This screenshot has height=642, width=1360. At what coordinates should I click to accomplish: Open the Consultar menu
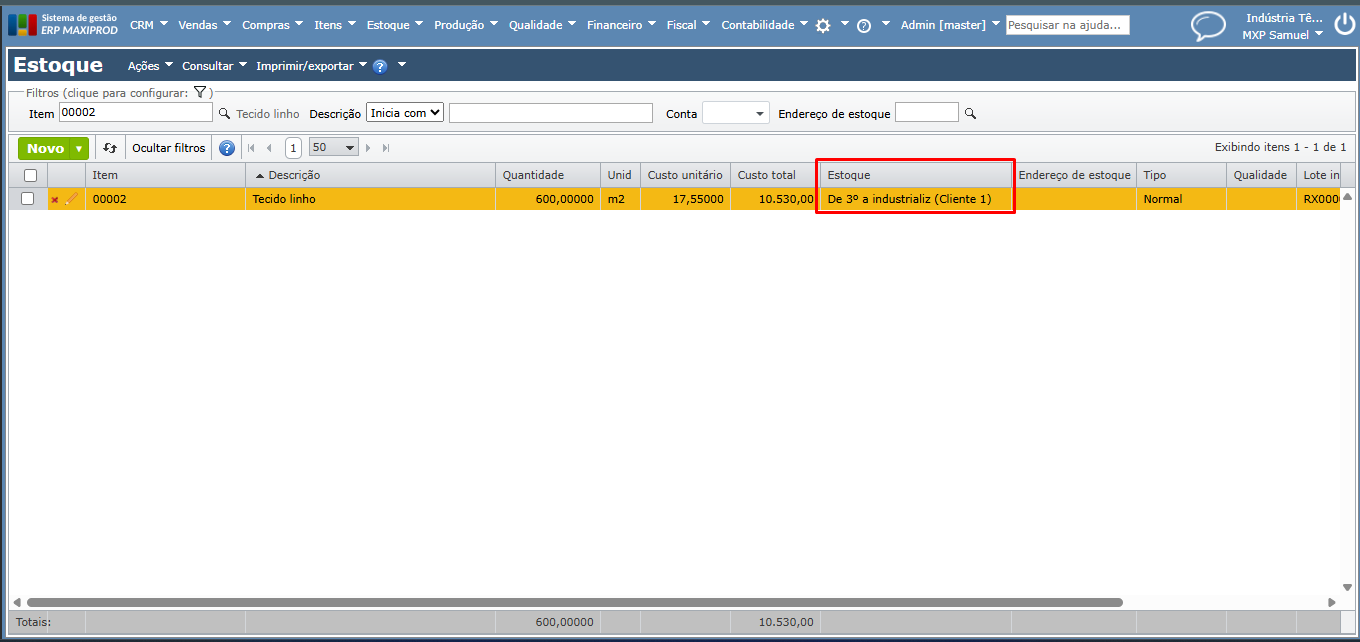tap(214, 66)
